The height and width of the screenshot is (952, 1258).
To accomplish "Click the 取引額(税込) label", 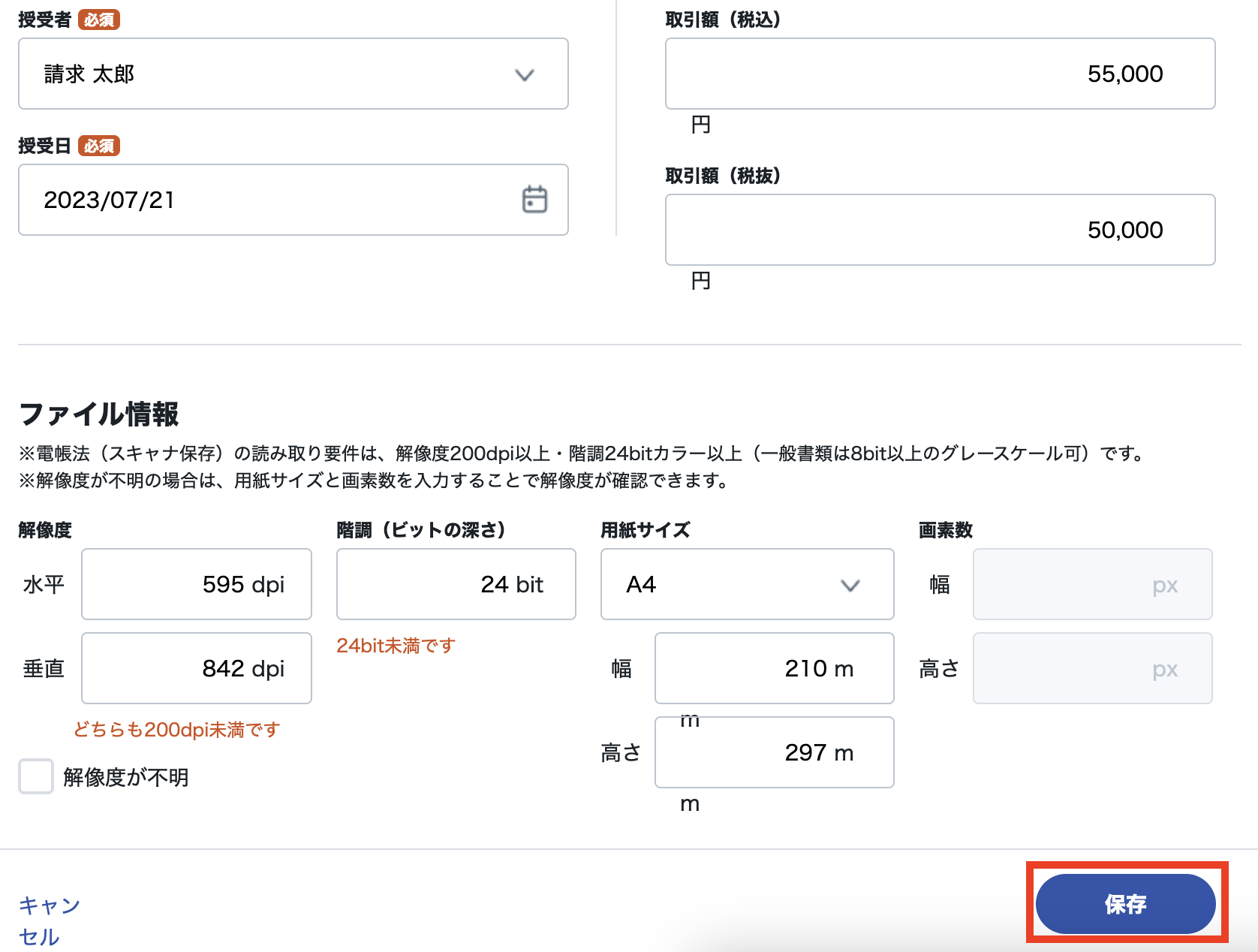I will click(724, 20).
